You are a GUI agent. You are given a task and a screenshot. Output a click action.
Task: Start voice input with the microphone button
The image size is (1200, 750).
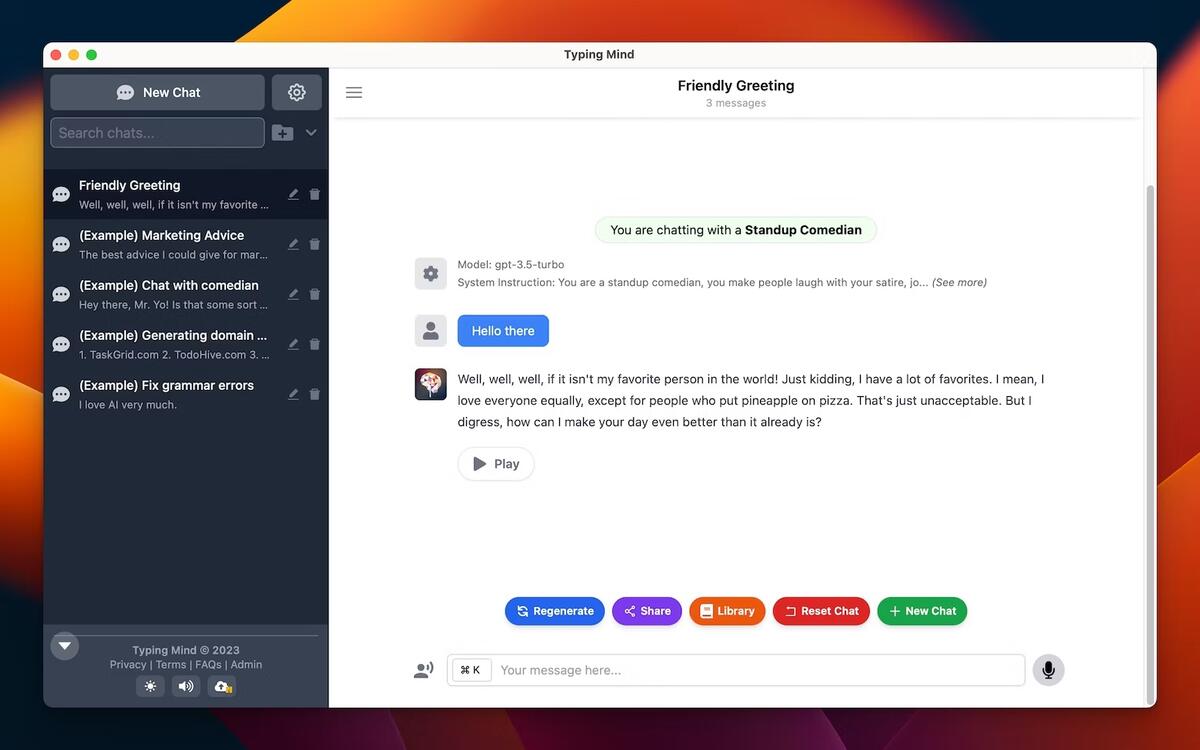[1048, 670]
